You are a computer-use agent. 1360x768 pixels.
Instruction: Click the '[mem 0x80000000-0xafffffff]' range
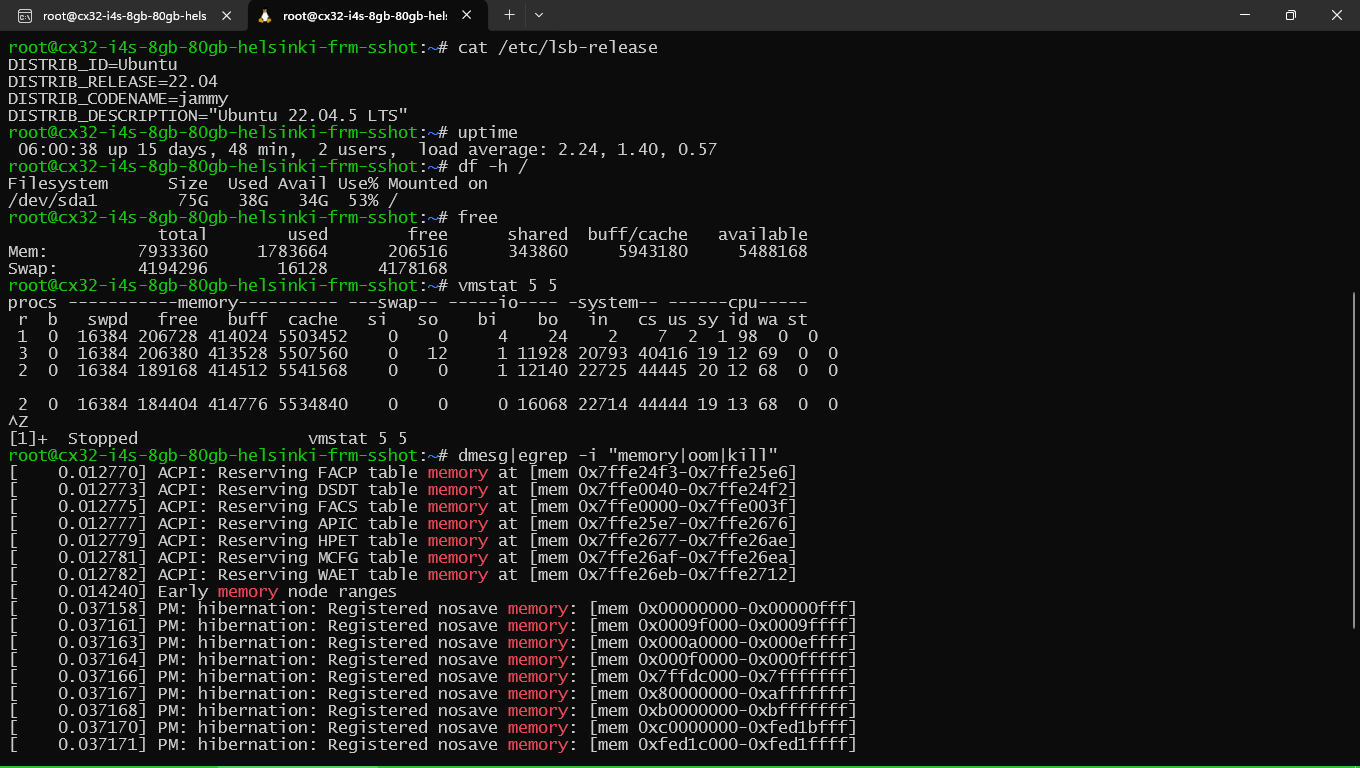723,693
